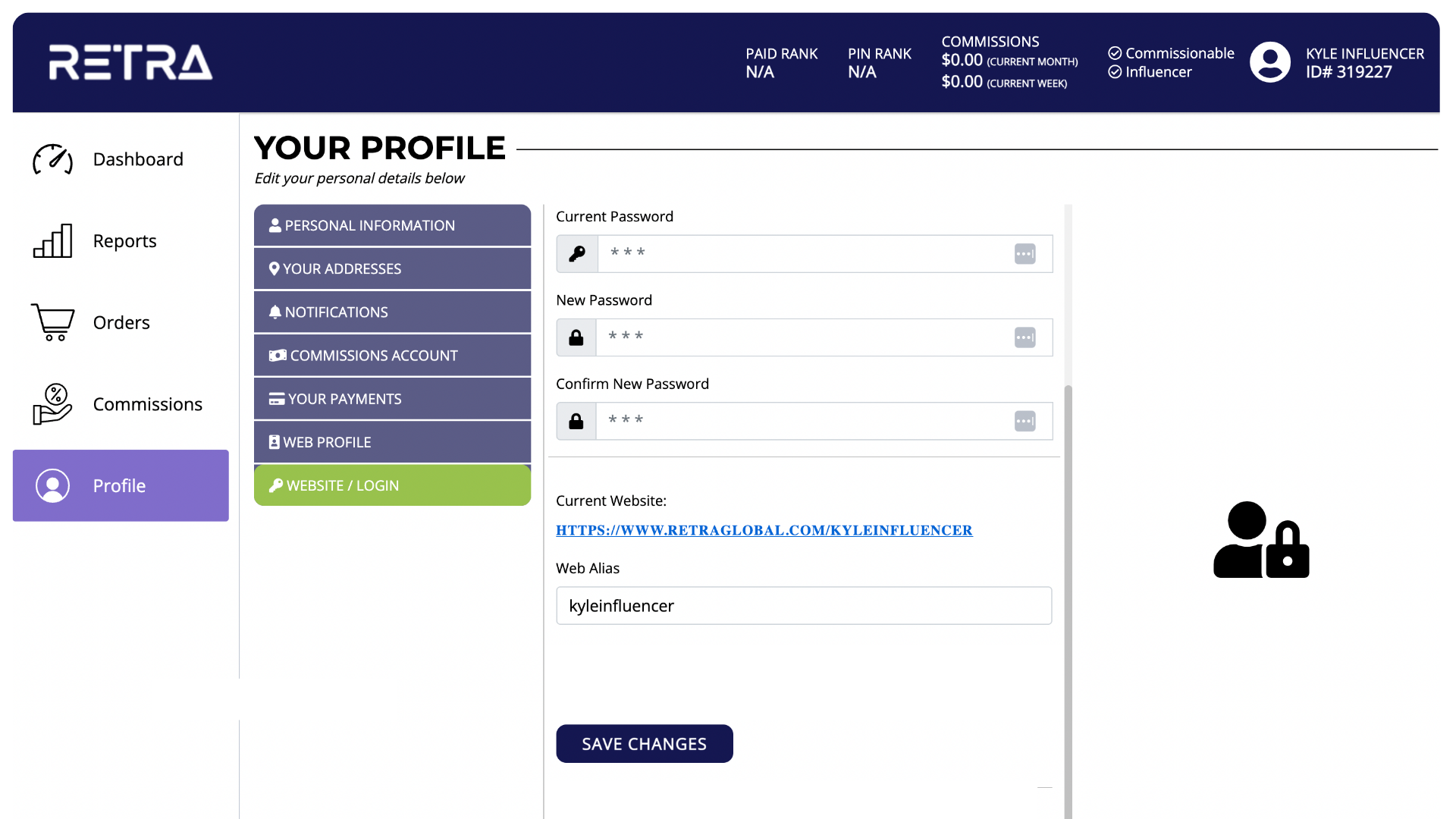Click the Dashboard speedometer icon
This screenshot has height=819, width=1456.
[x=52, y=159]
